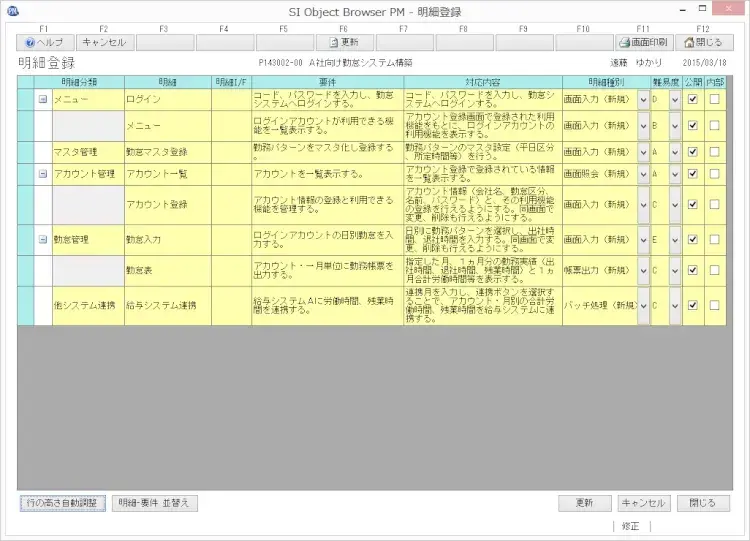Click the ヘルプ help toolbar button
The image size is (750, 541).
coord(45,43)
